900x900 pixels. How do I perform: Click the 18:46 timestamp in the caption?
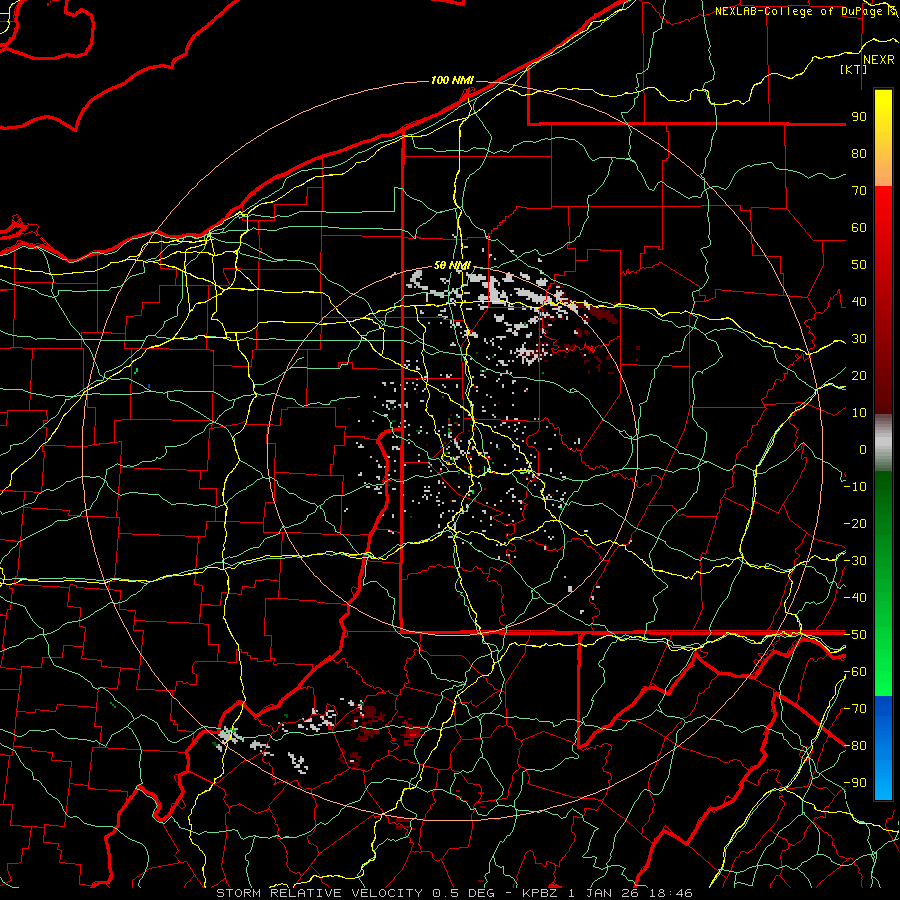[x=671, y=893]
